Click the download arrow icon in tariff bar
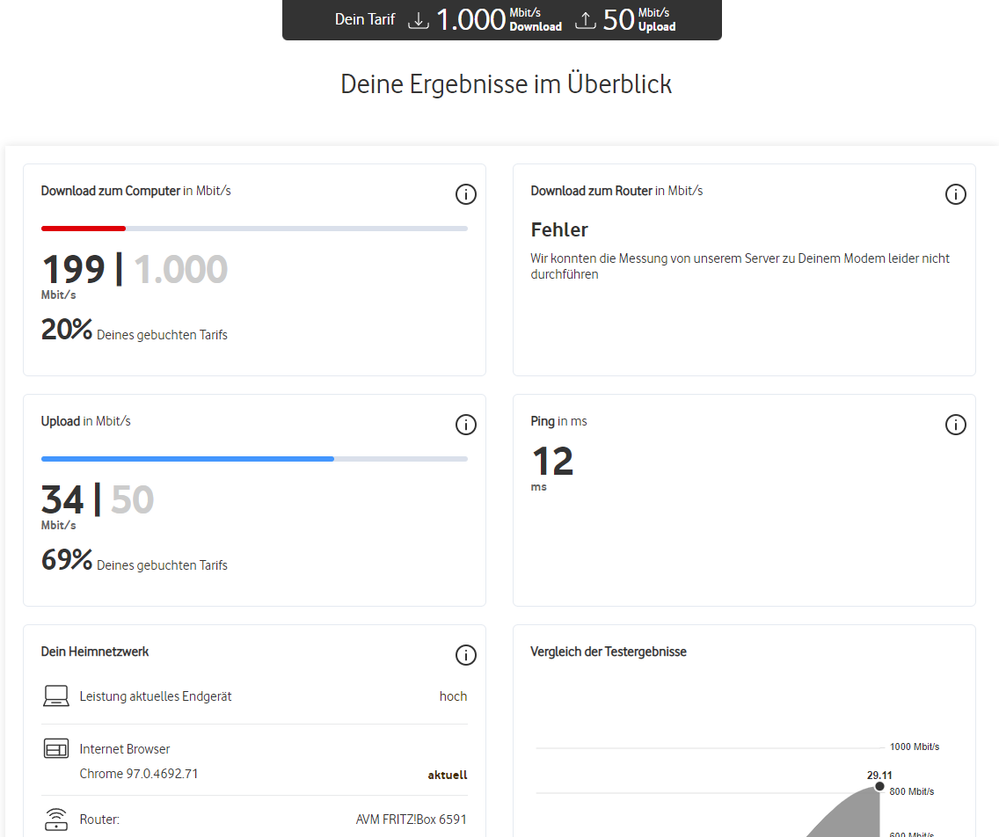The height and width of the screenshot is (837, 999). click(419, 19)
